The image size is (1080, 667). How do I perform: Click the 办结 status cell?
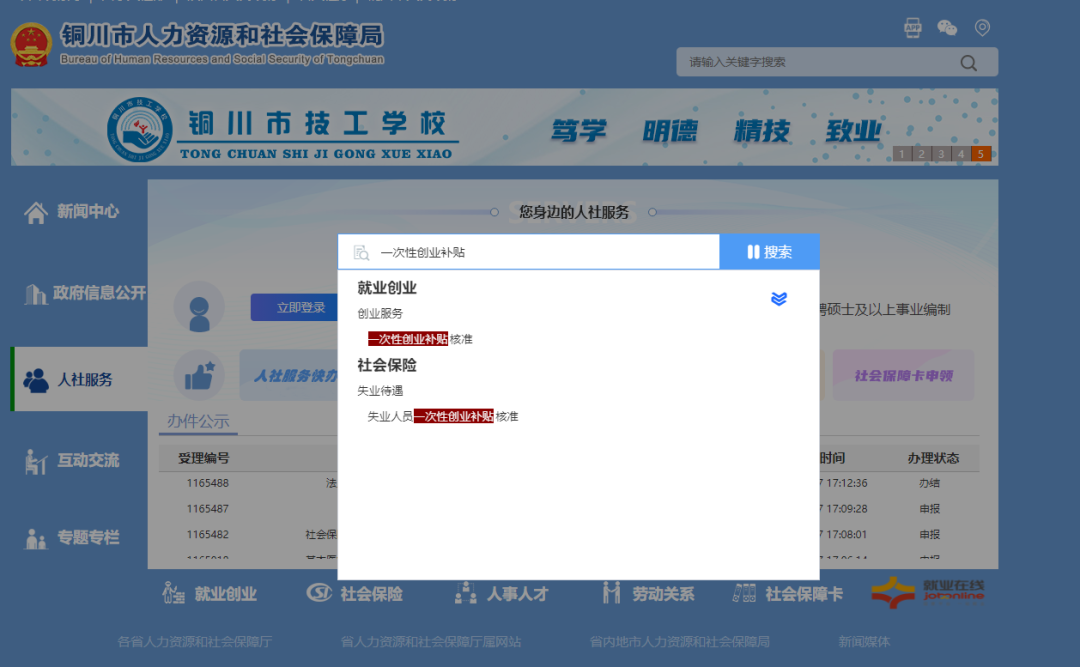[929, 483]
